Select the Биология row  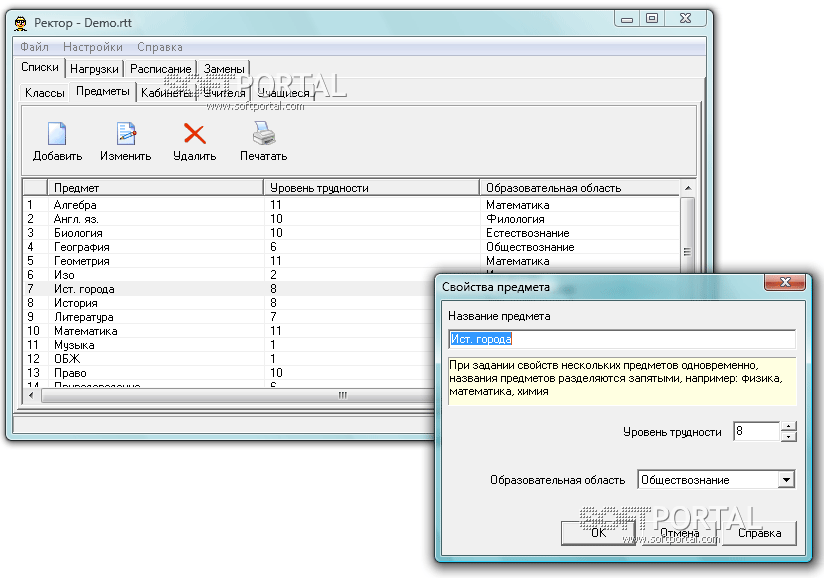[351, 233]
